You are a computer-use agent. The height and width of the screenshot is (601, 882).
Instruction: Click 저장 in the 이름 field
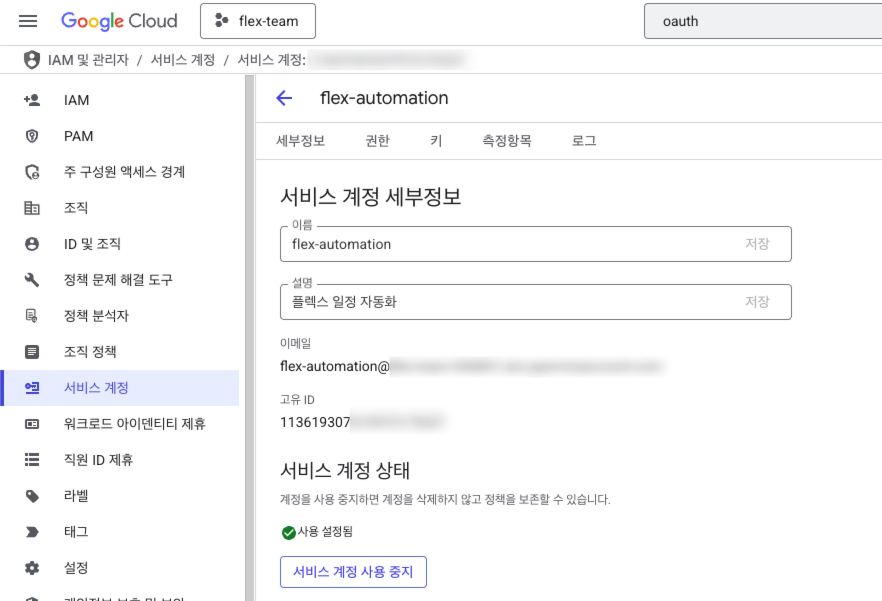click(x=757, y=244)
